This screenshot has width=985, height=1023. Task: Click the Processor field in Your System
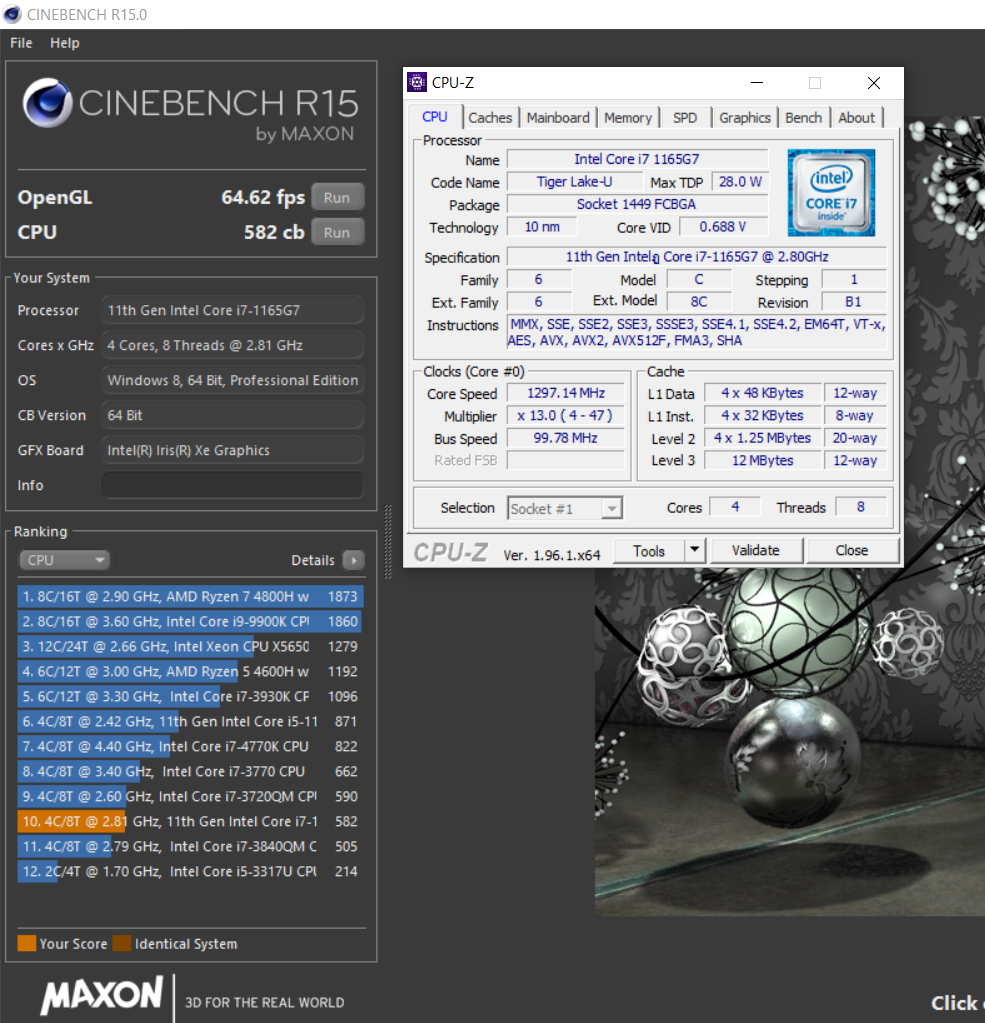click(232, 310)
